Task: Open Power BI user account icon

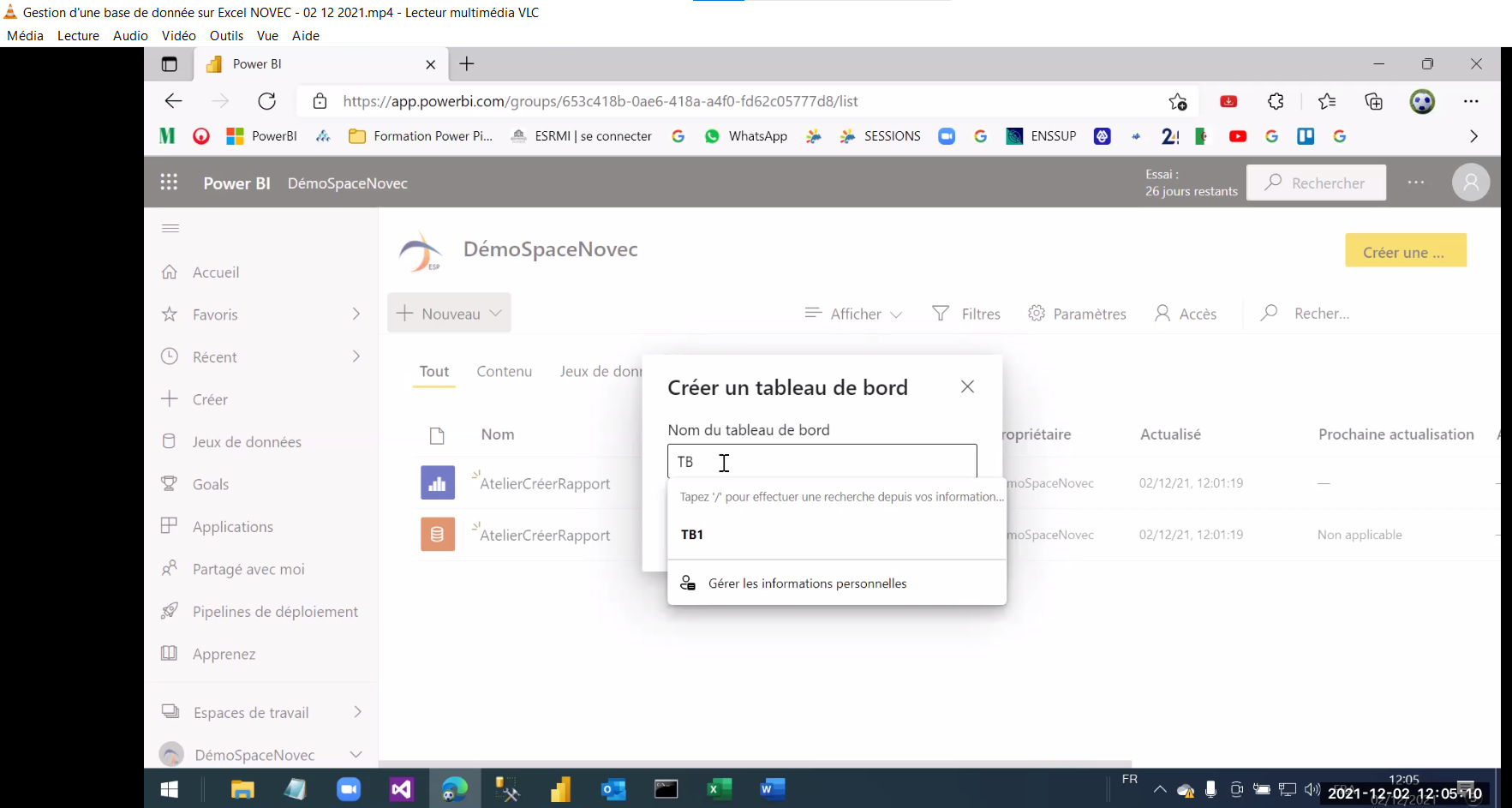Action: pos(1471,183)
